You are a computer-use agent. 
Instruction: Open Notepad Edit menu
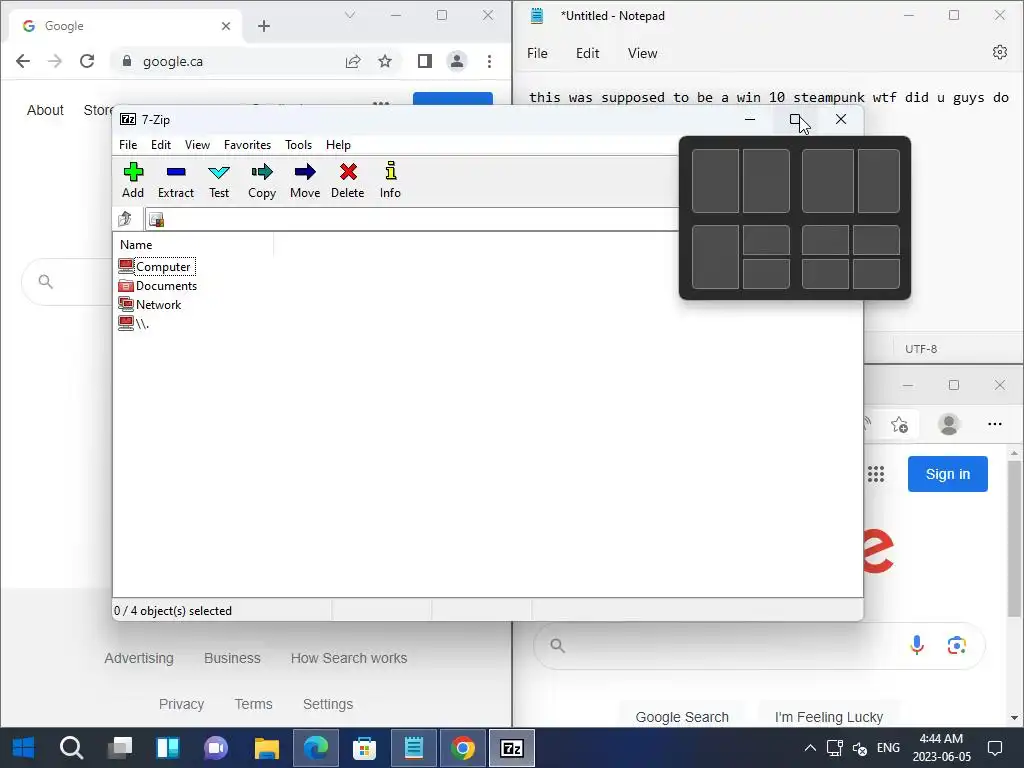tap(588, 54)
